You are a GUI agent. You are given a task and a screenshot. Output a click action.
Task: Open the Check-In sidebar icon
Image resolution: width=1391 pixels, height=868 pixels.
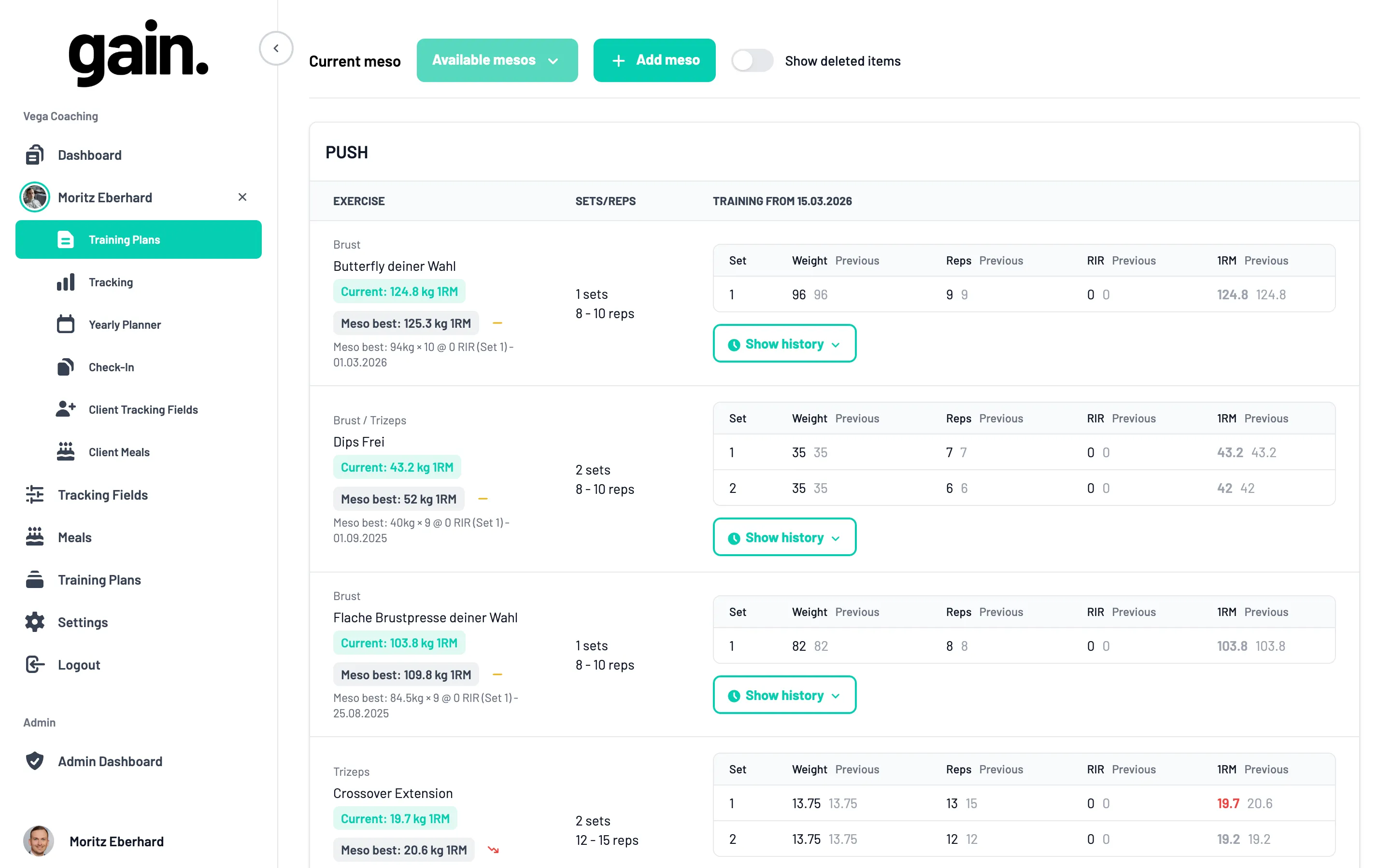(x=66, y=367)
